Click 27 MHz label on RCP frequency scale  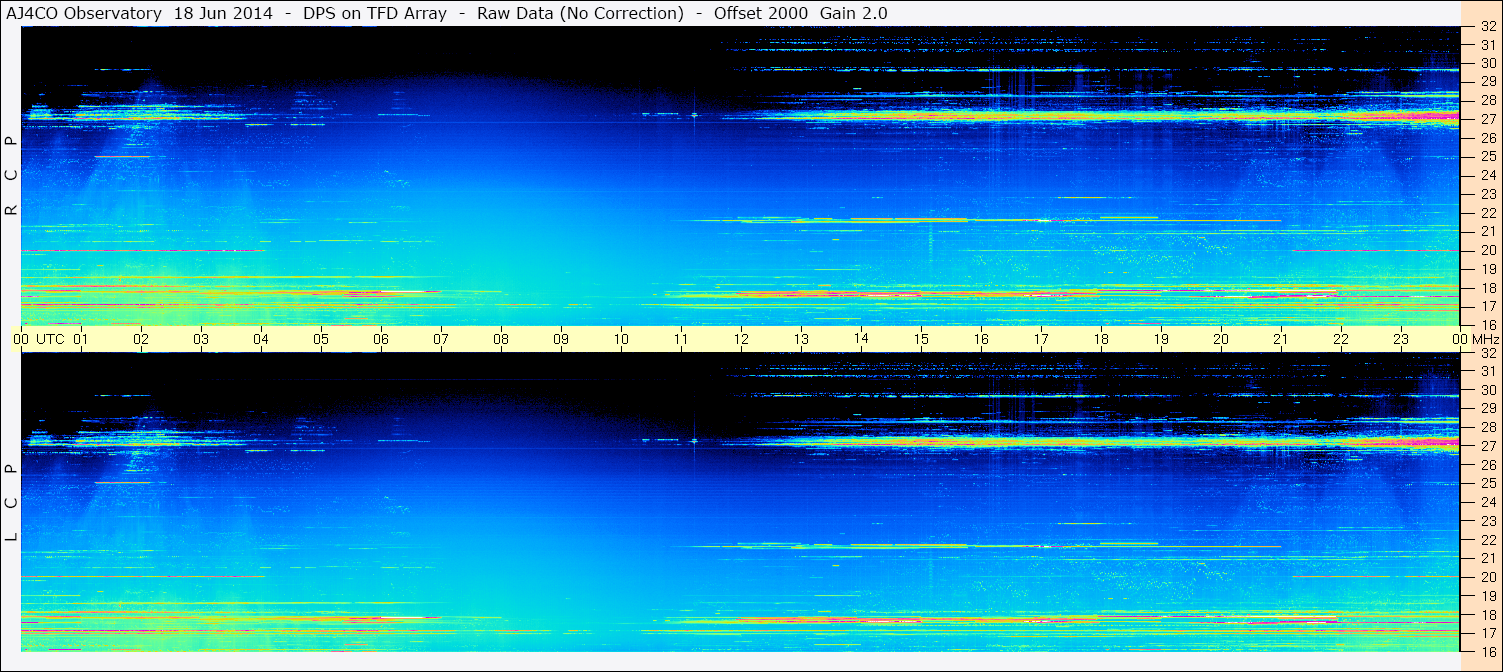point(1487,119)
